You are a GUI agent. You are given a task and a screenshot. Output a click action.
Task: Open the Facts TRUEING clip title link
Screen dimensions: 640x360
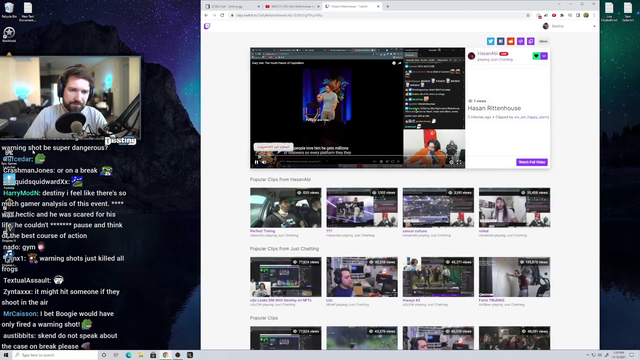(492, 300)
